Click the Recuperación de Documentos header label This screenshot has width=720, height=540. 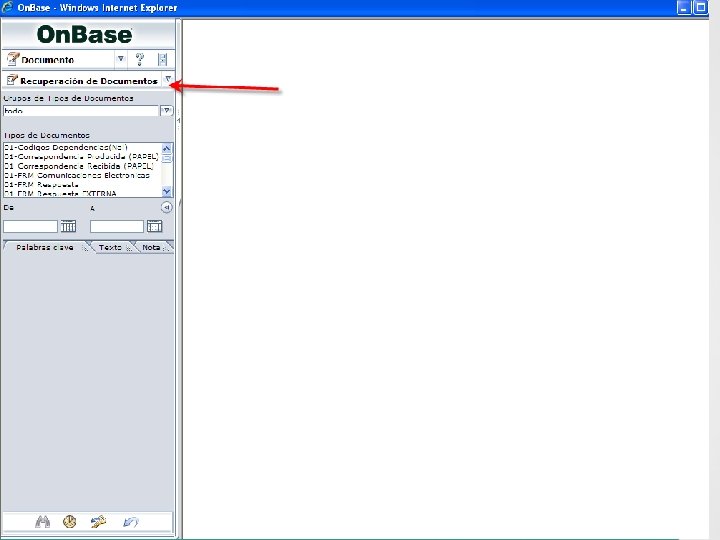click(89, 81)
